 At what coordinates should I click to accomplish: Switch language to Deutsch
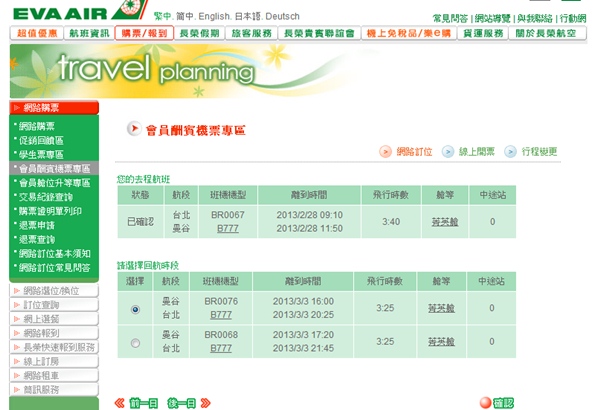pyautogui.click(x=282, y=16)
